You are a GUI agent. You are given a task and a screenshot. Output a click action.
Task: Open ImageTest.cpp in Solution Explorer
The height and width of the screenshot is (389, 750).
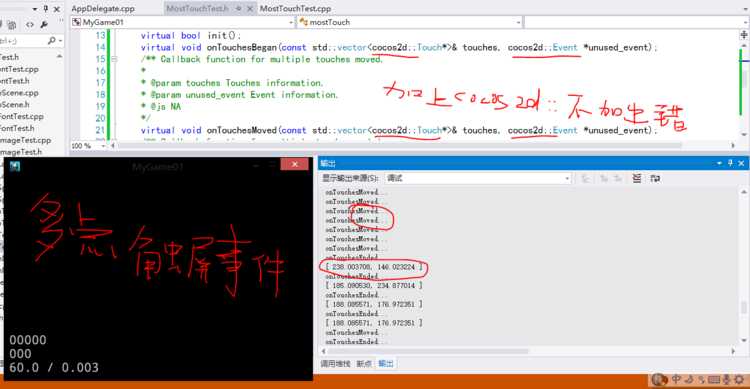pos(25,140)
